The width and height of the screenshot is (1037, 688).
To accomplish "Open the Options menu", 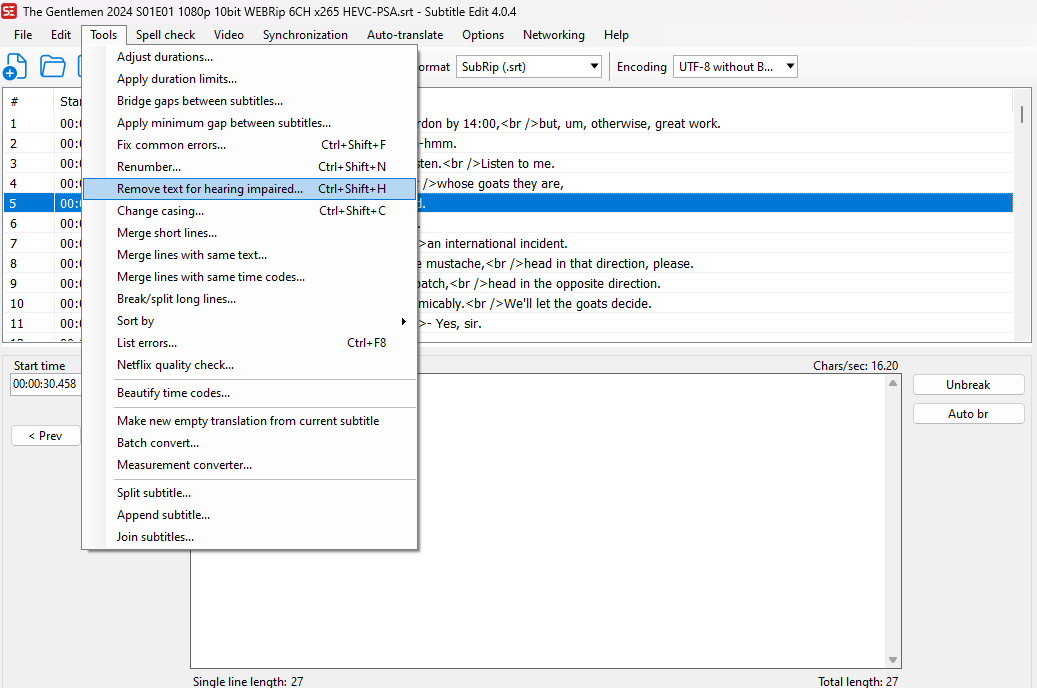I will click(x=483, y=35).
